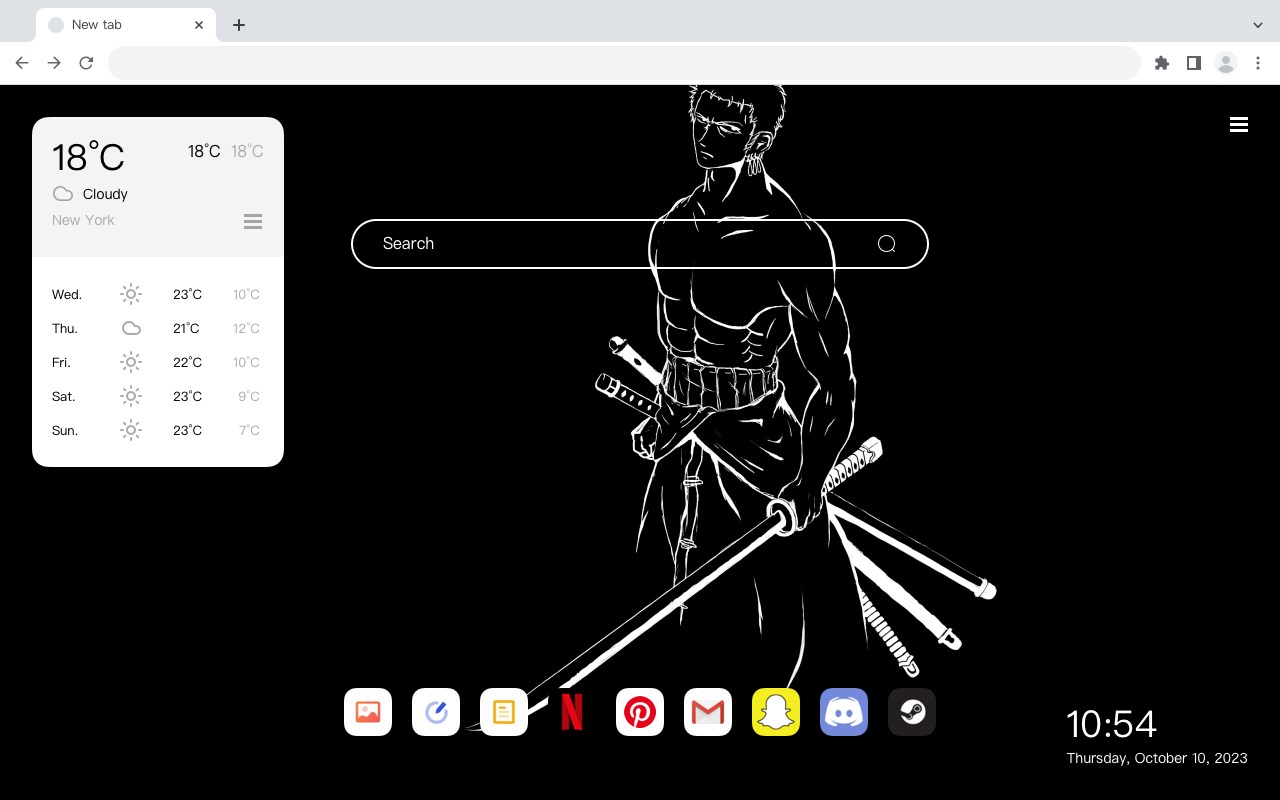The height and width of the screenshot is (800, 1280).
Task: Open the Gmail shortcut
Action: pyautogui.click(x=708, y=712)
